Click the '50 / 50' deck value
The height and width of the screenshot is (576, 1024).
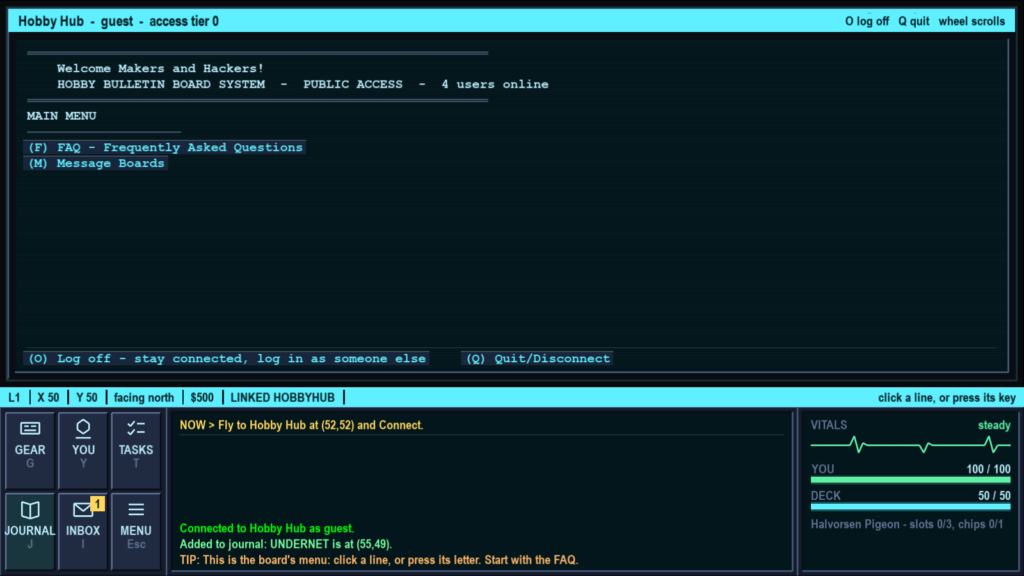pyautogui.click(x=994, y=496)
